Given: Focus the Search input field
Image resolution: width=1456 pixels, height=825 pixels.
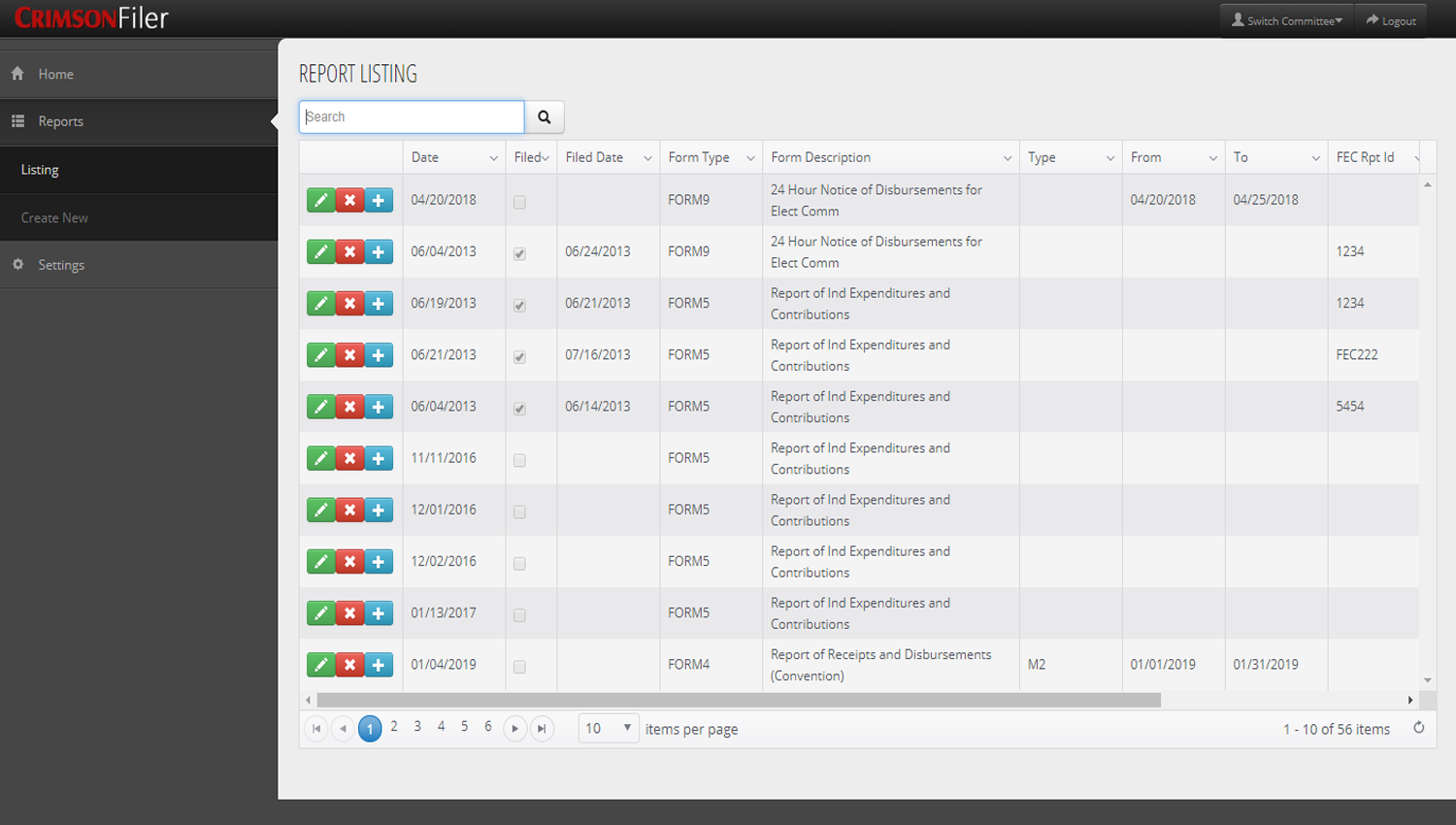Looking at the screenshot, I should (412, 116).
